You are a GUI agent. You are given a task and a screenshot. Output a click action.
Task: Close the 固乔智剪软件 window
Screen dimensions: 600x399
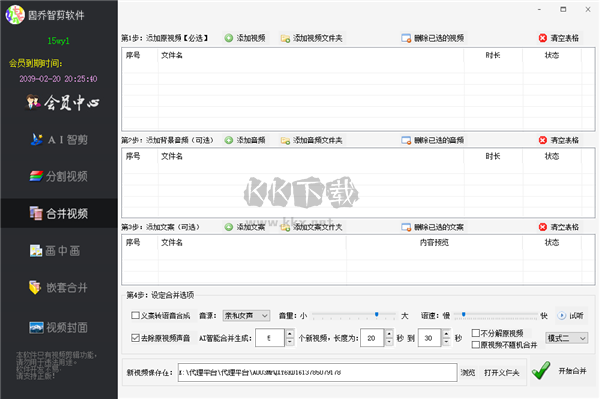pyautogui.click(x=588, y=10)
